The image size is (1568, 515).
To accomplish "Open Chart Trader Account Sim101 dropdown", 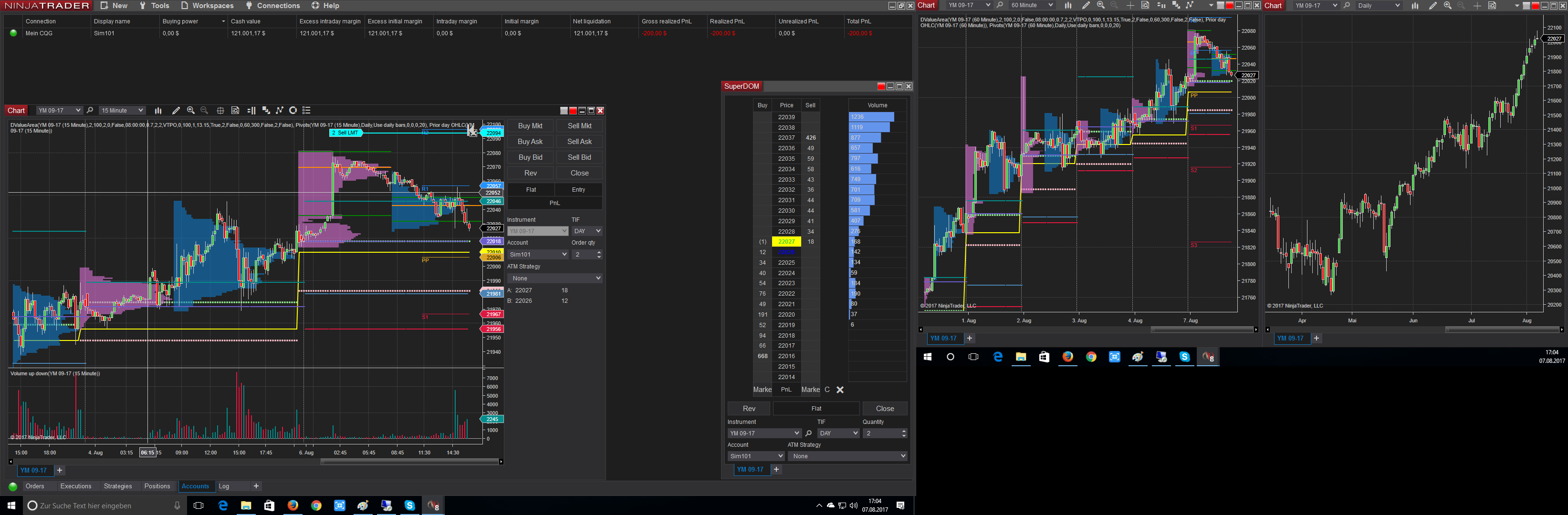I will 538,254.
